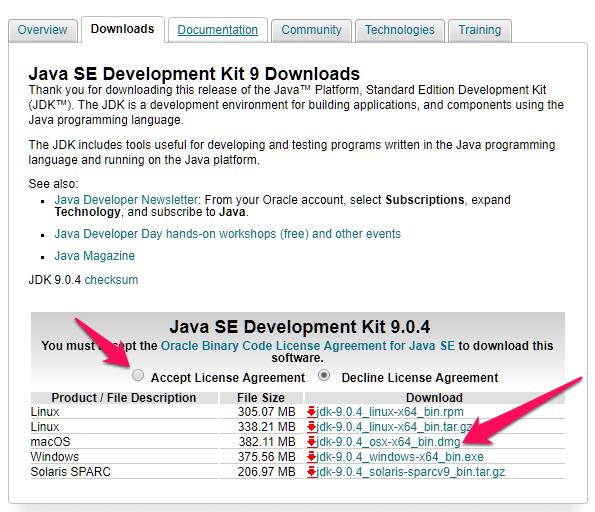This screenshot has width=595, height=512.
Task: Click the 206.97 MB file size value
Action: coord(266,472)
